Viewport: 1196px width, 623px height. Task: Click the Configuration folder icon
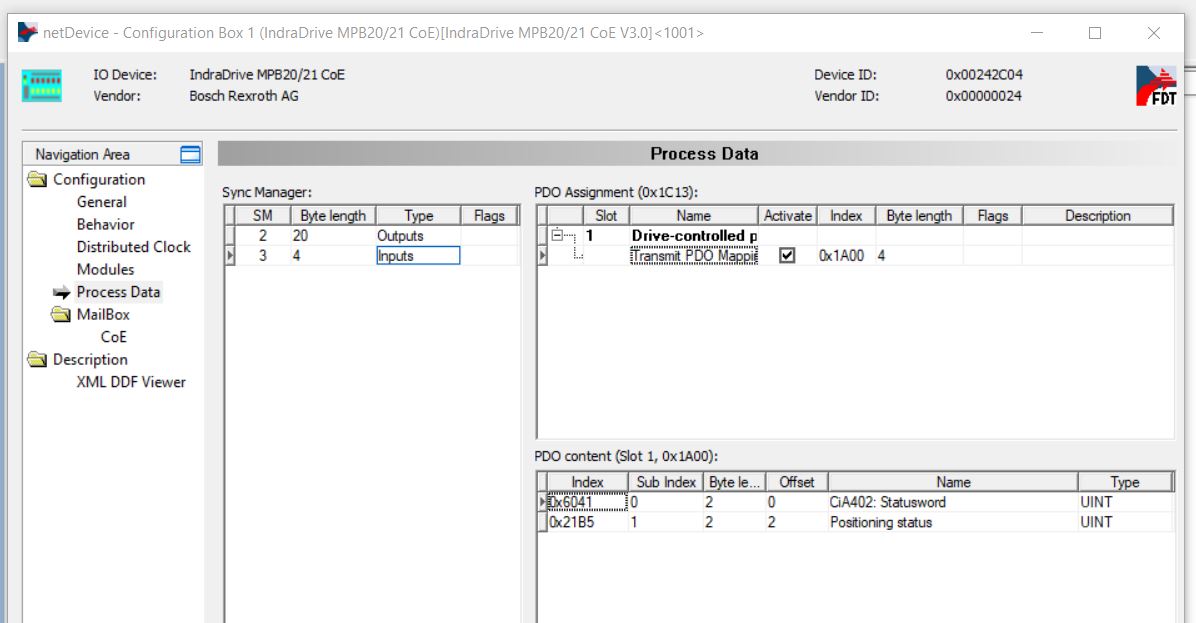click(37, 180)
